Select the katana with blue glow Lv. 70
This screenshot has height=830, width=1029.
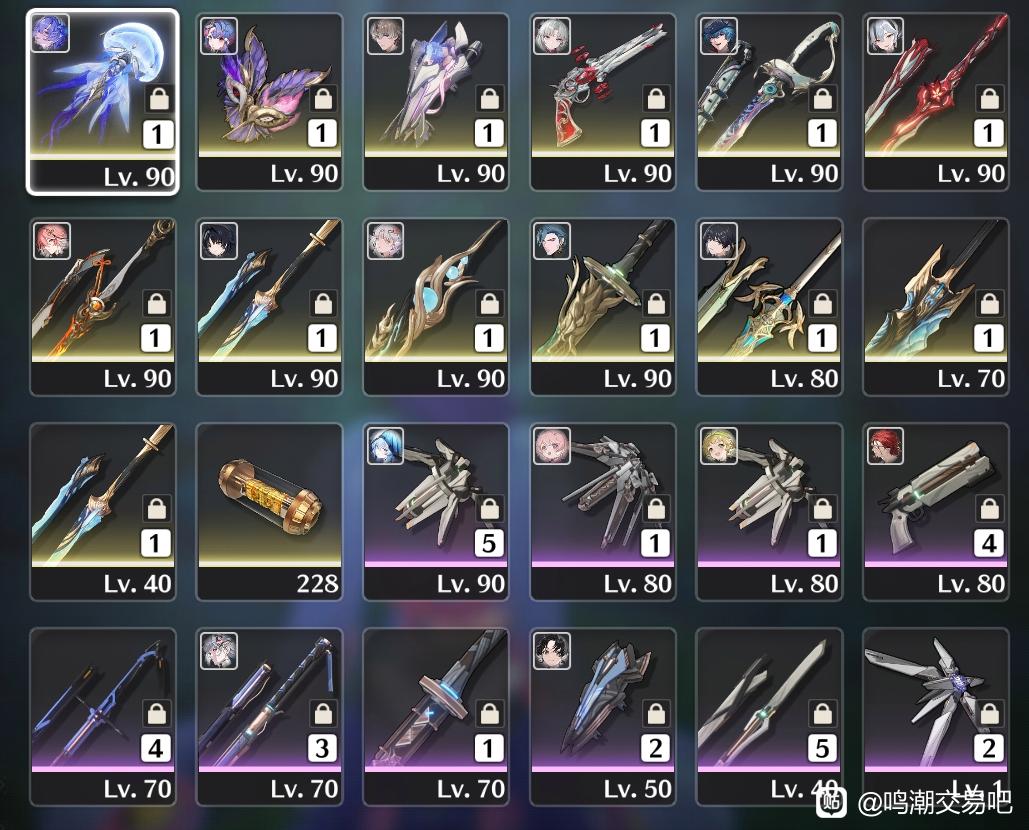(436, 716)
